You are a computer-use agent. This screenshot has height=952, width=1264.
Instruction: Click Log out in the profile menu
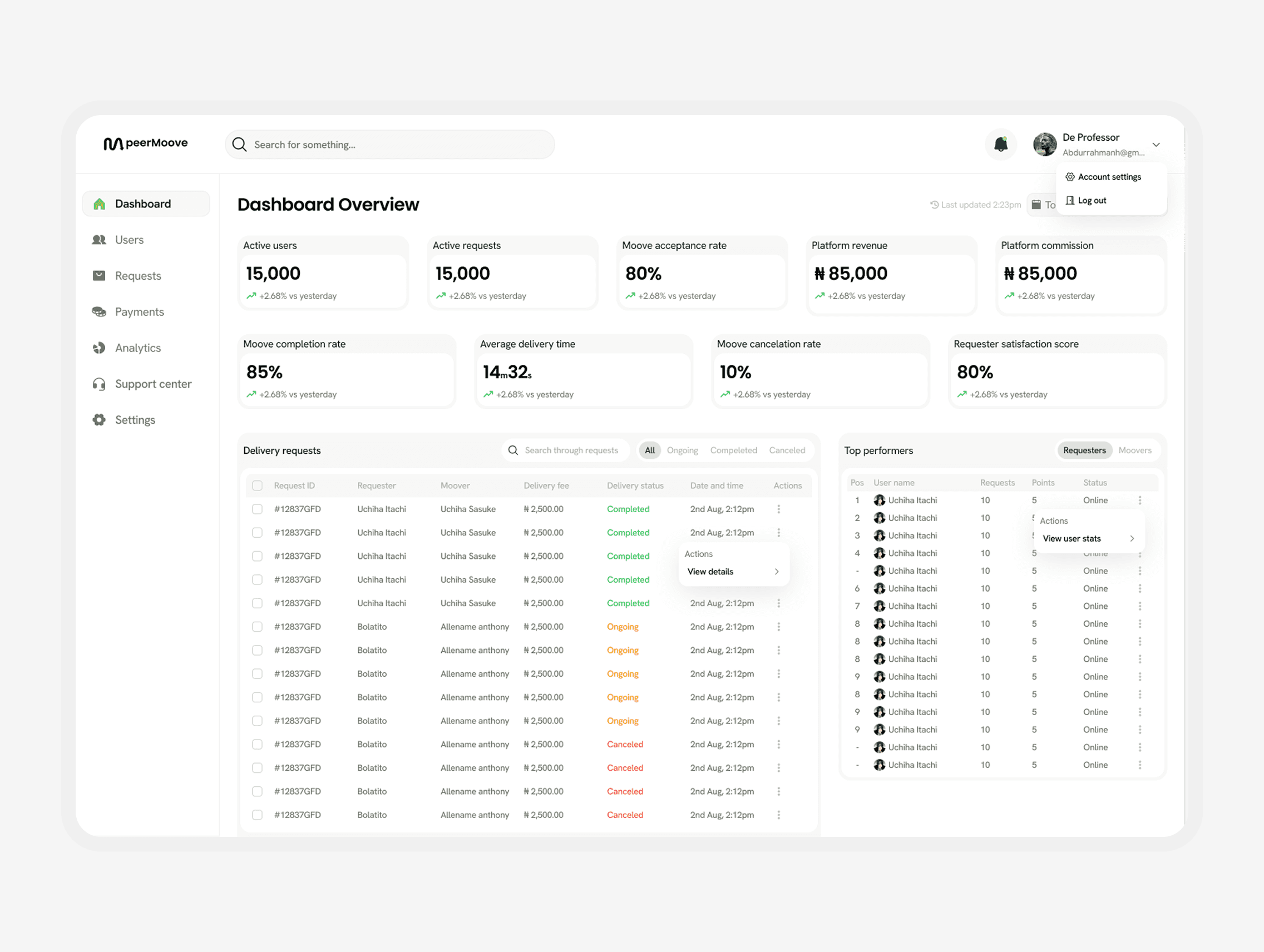[x=1092, y=200]
